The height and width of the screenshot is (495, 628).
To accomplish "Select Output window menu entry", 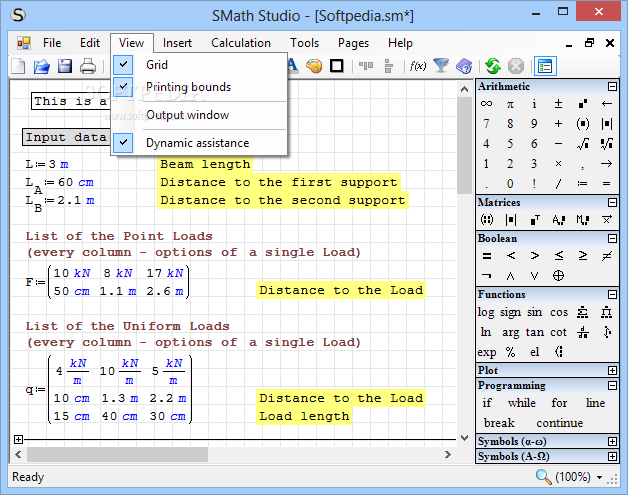I will click(187, 115).
